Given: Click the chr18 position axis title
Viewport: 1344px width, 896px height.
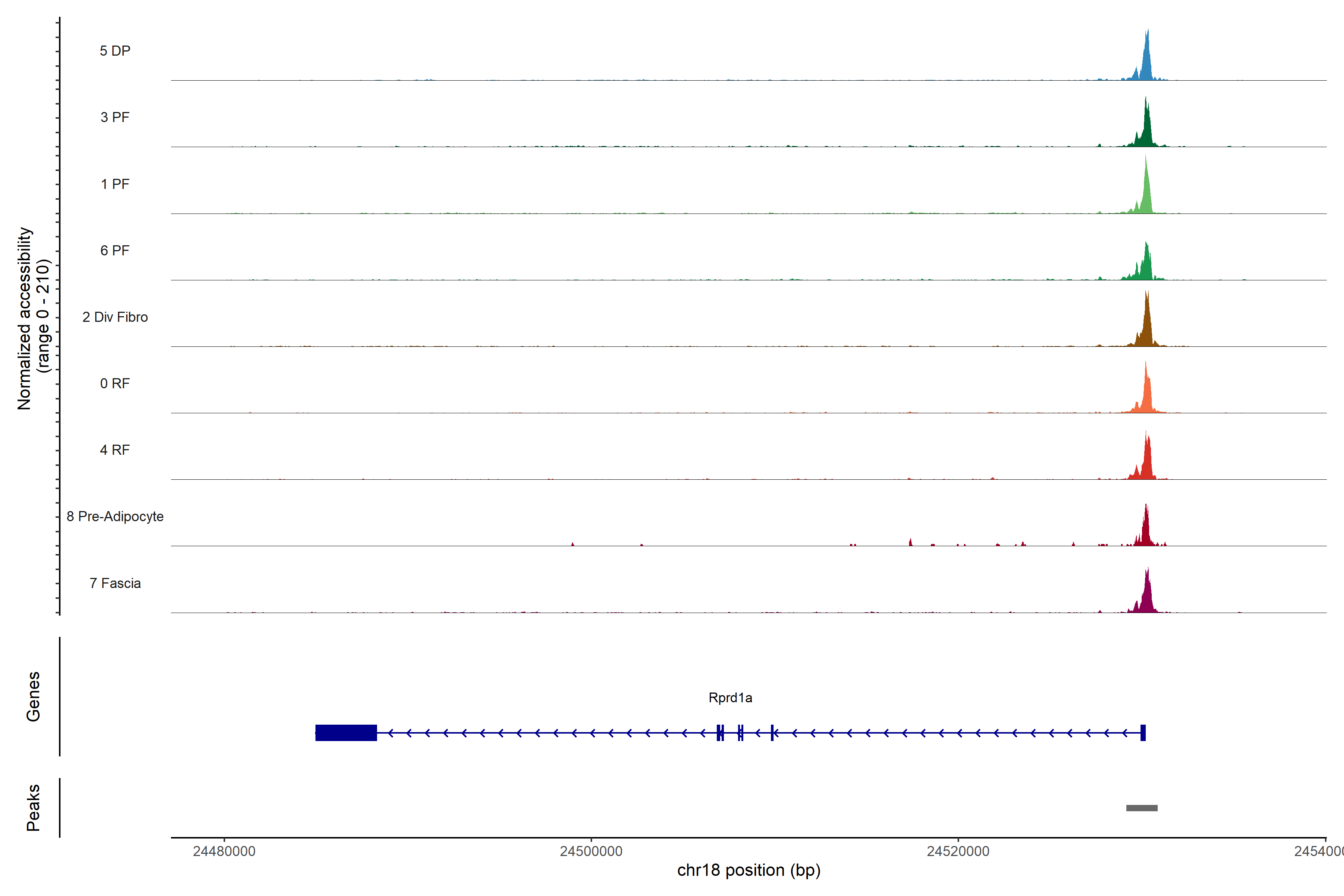Looking at the screenshot, I should pyautogui.click(x=749, y=870).
